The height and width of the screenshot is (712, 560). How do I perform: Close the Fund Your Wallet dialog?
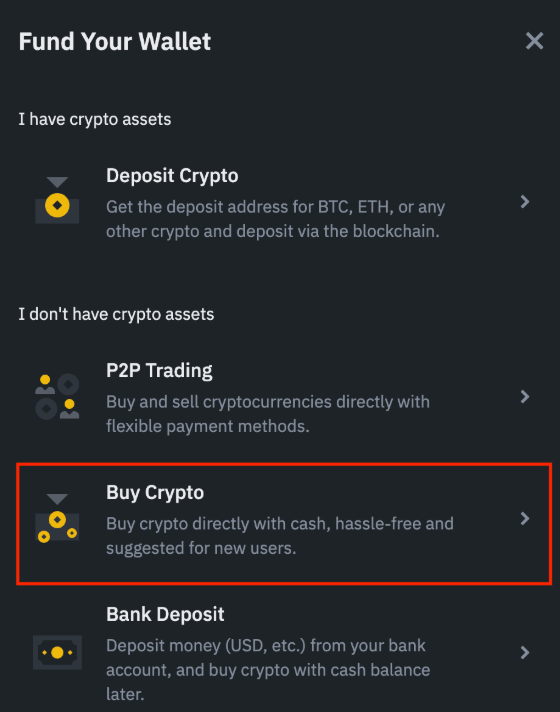534,41
